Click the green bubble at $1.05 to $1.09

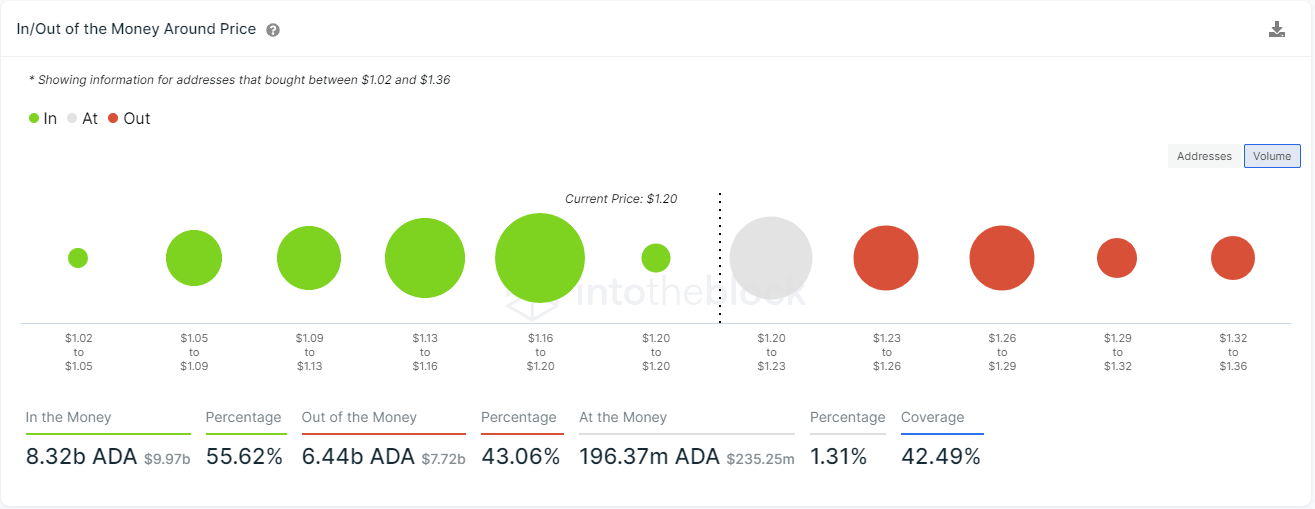(x=194, y=258)
